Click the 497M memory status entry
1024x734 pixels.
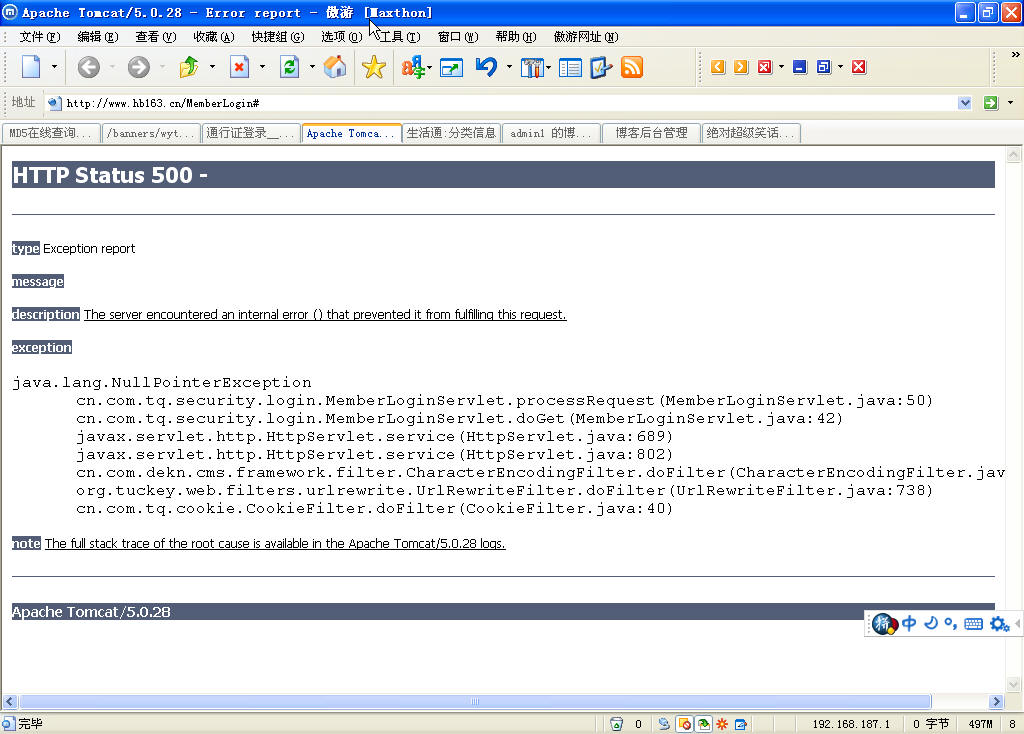point(980,724)
